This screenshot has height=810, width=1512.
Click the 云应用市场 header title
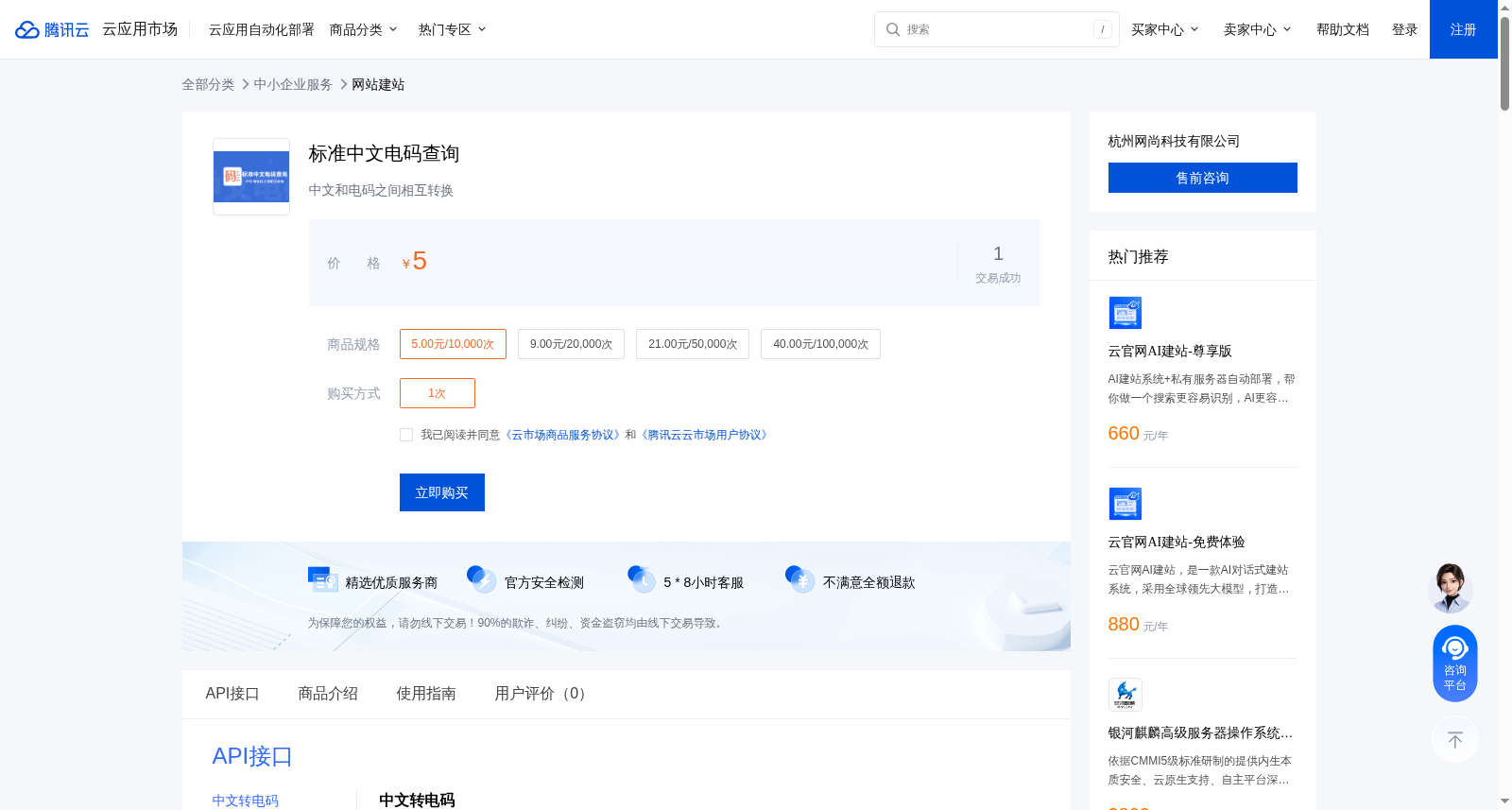tap(140, 29)
